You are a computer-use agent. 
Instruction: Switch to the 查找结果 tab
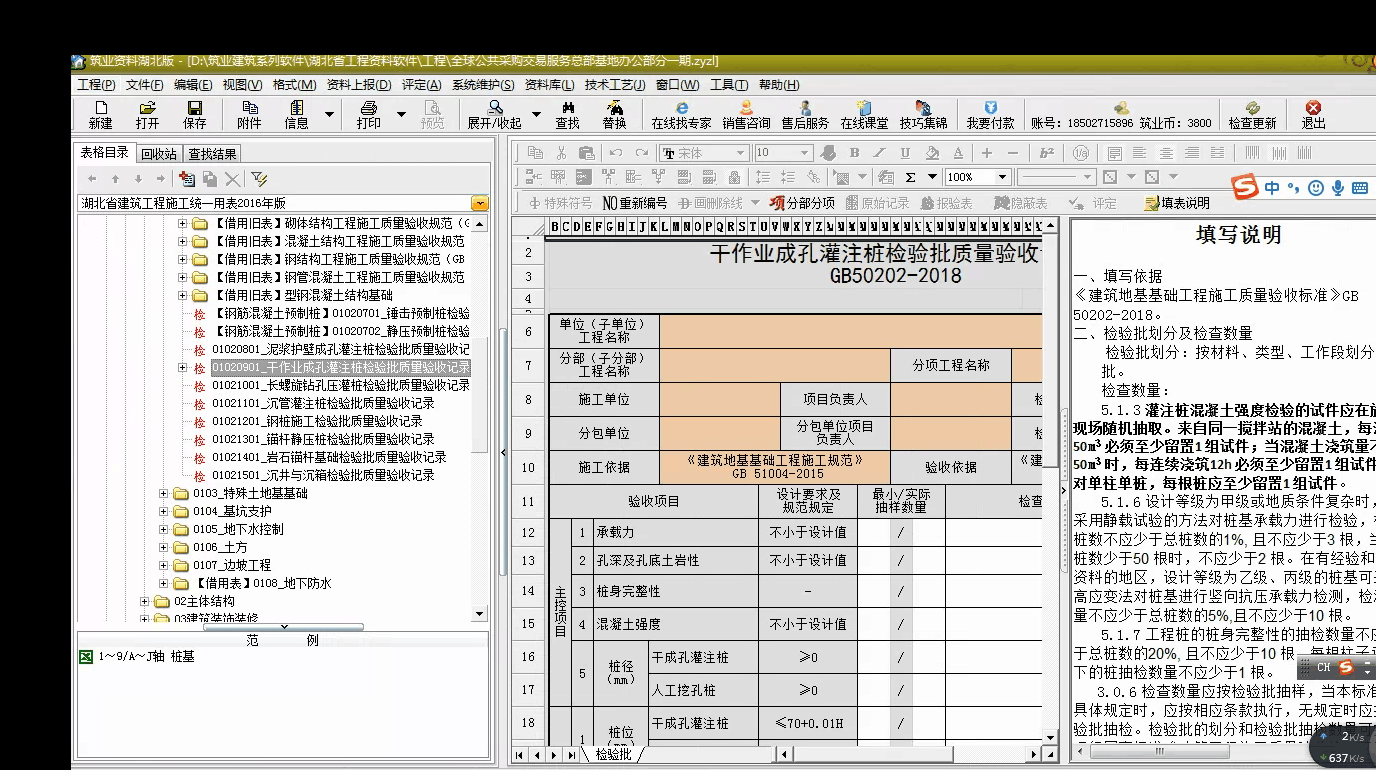pos(213,153)
